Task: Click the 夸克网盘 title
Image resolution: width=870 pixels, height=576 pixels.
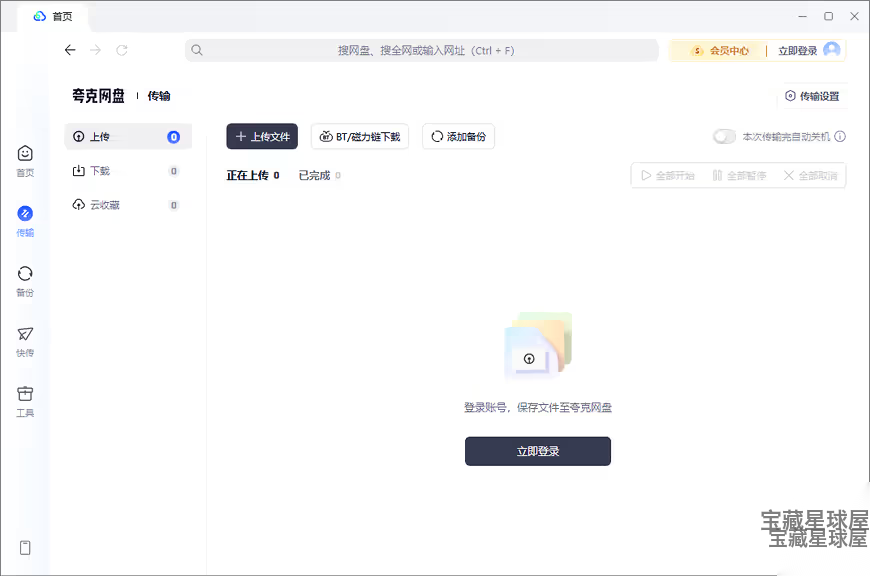Action: tap(98, 96)
